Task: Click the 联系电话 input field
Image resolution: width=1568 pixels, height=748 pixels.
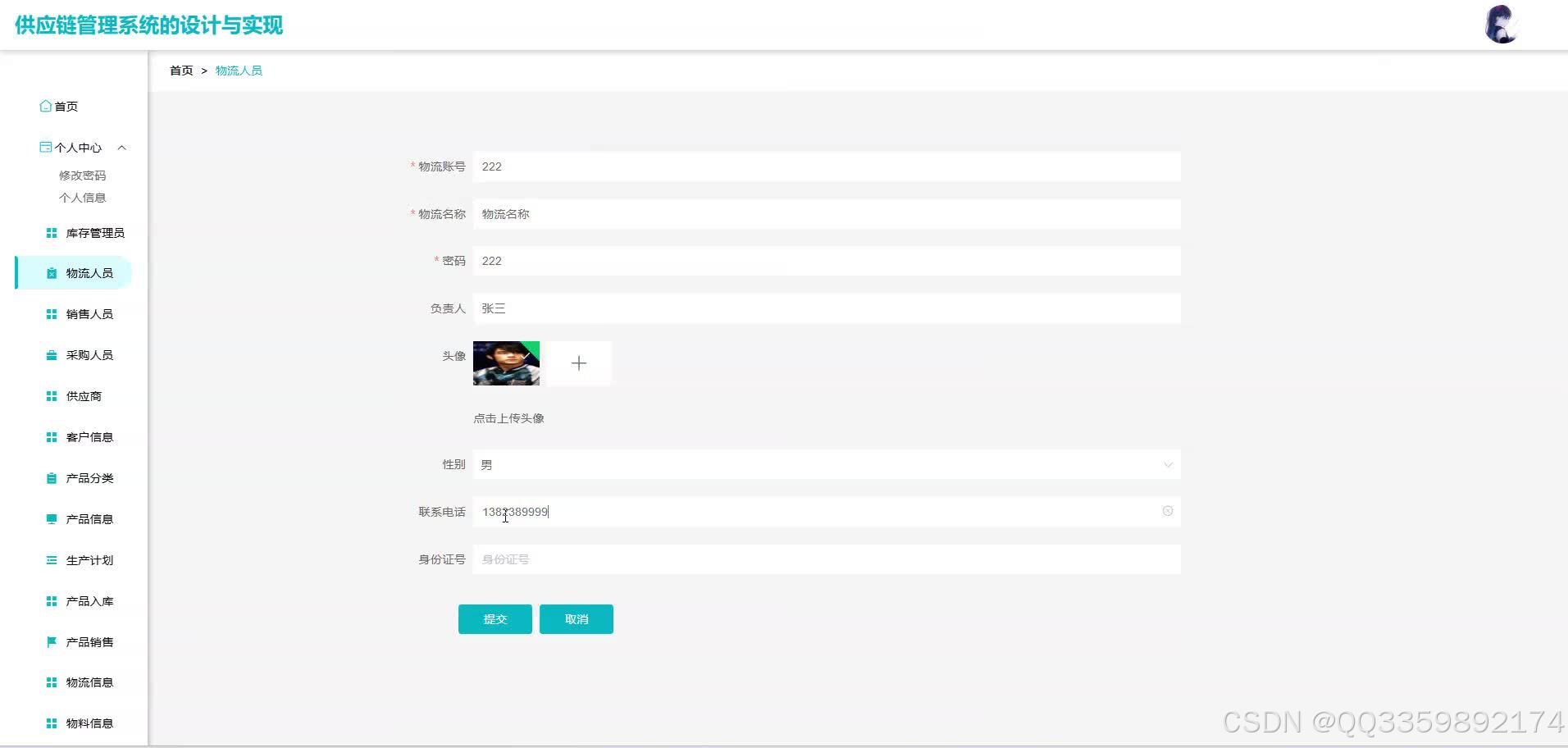Action: coord(827,512)
